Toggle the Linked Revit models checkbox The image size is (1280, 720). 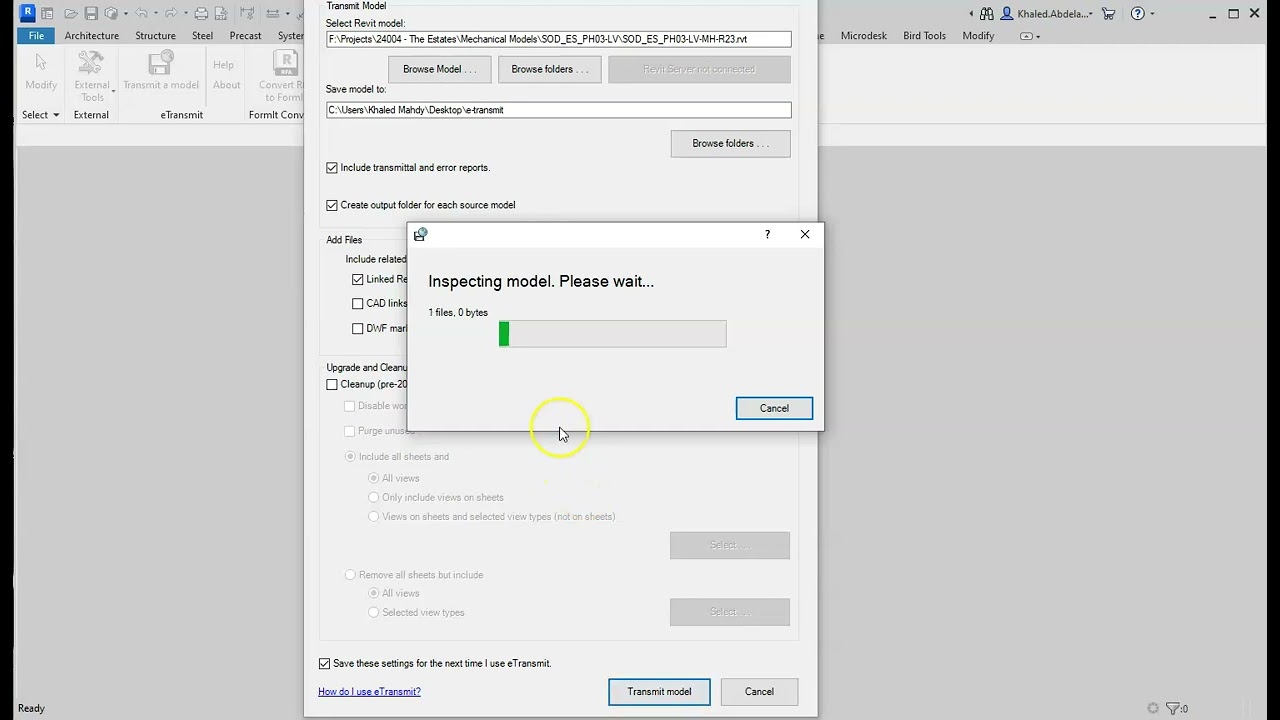pos(358,280)
